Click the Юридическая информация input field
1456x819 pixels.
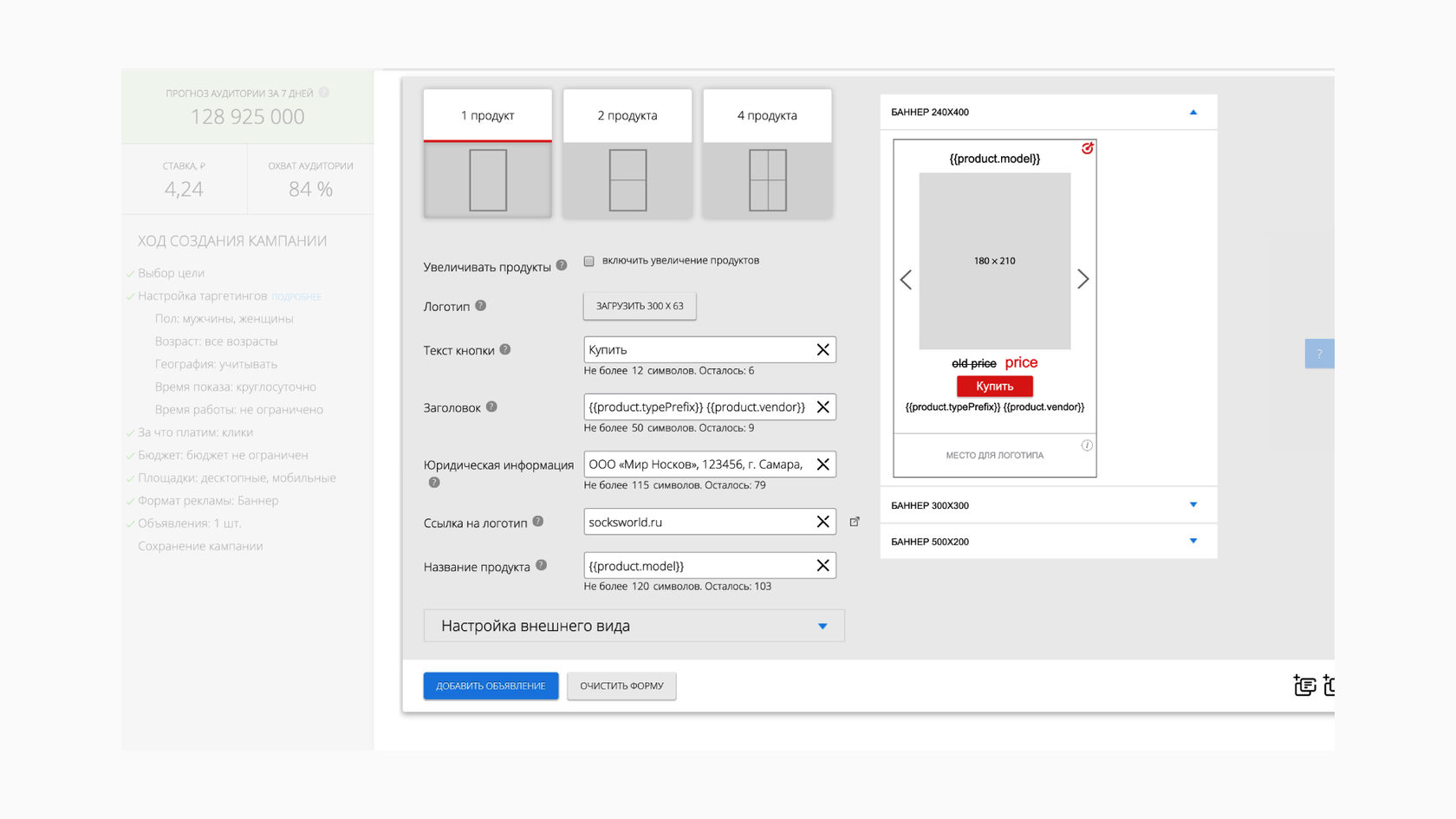pyautogui.click(x=696, y=465)
